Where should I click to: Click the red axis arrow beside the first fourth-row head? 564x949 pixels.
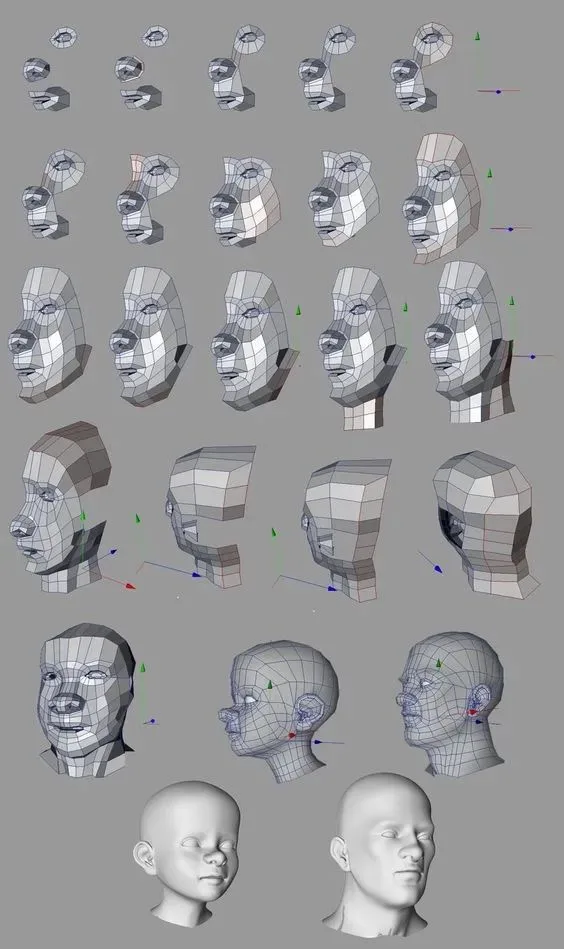click(129, 585)
